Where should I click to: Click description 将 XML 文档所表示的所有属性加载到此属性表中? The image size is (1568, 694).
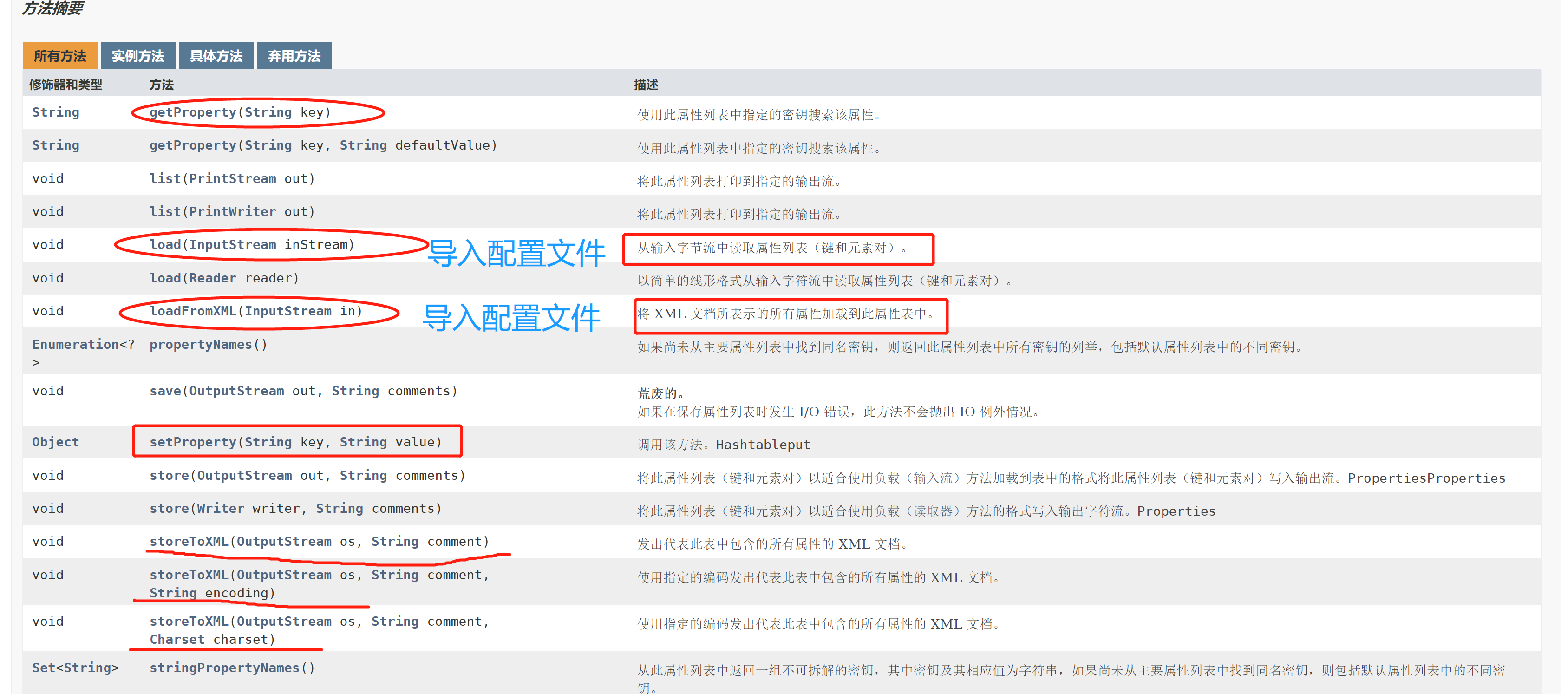785,314
